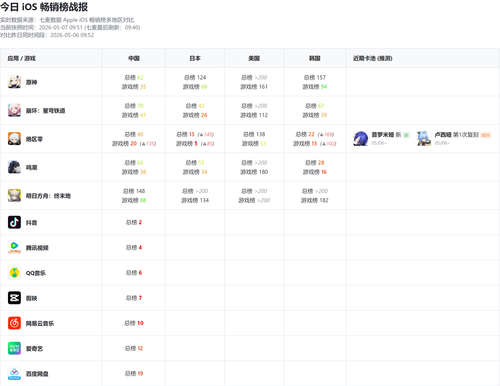500x386 pixels.
Task: Click the 网易云音乐 name text
Action: [40, 323]
